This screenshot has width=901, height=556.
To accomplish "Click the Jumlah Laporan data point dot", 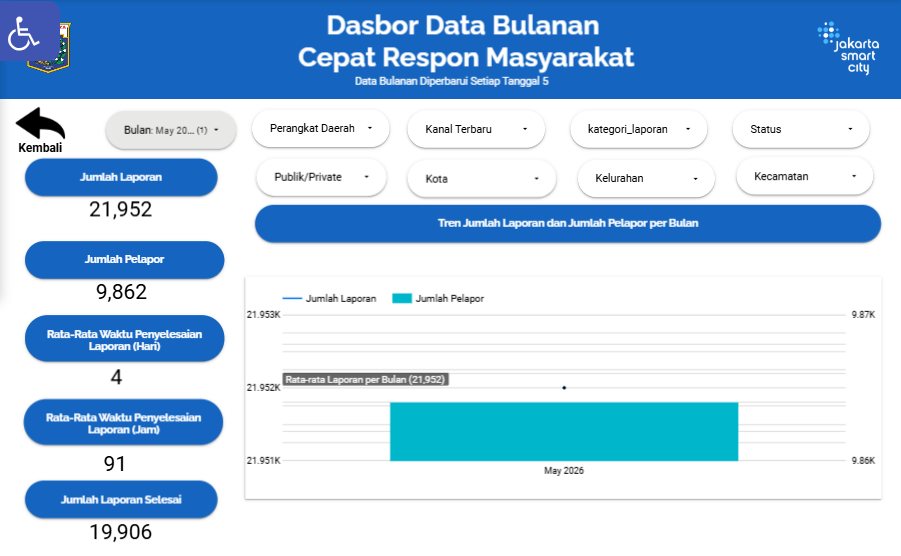I will [x=564, y=388].
